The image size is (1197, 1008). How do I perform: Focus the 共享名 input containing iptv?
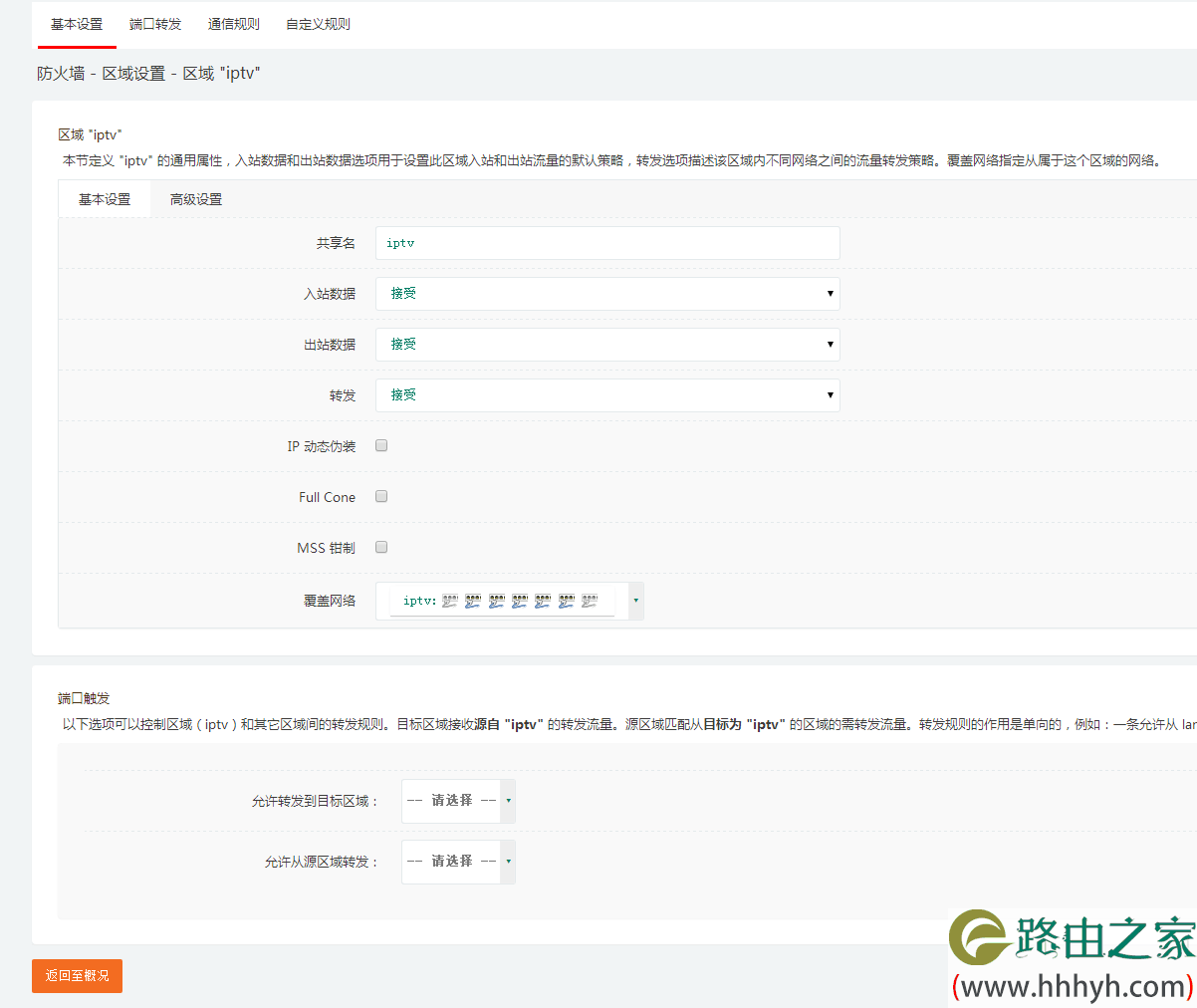[607, 243]
